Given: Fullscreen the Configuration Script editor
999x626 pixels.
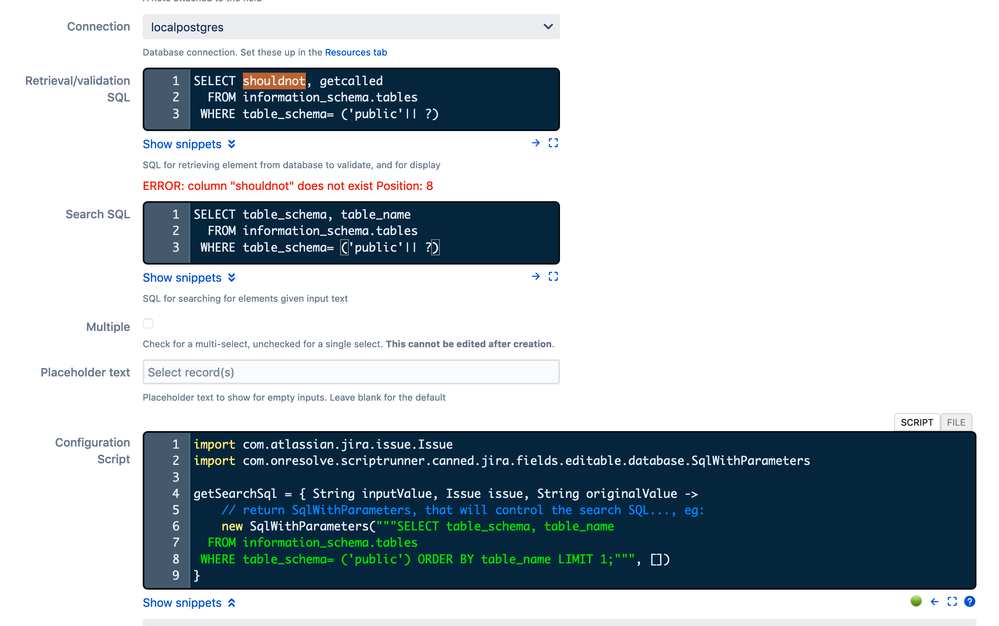Looking at the screenshot, I should pos(952,602).
